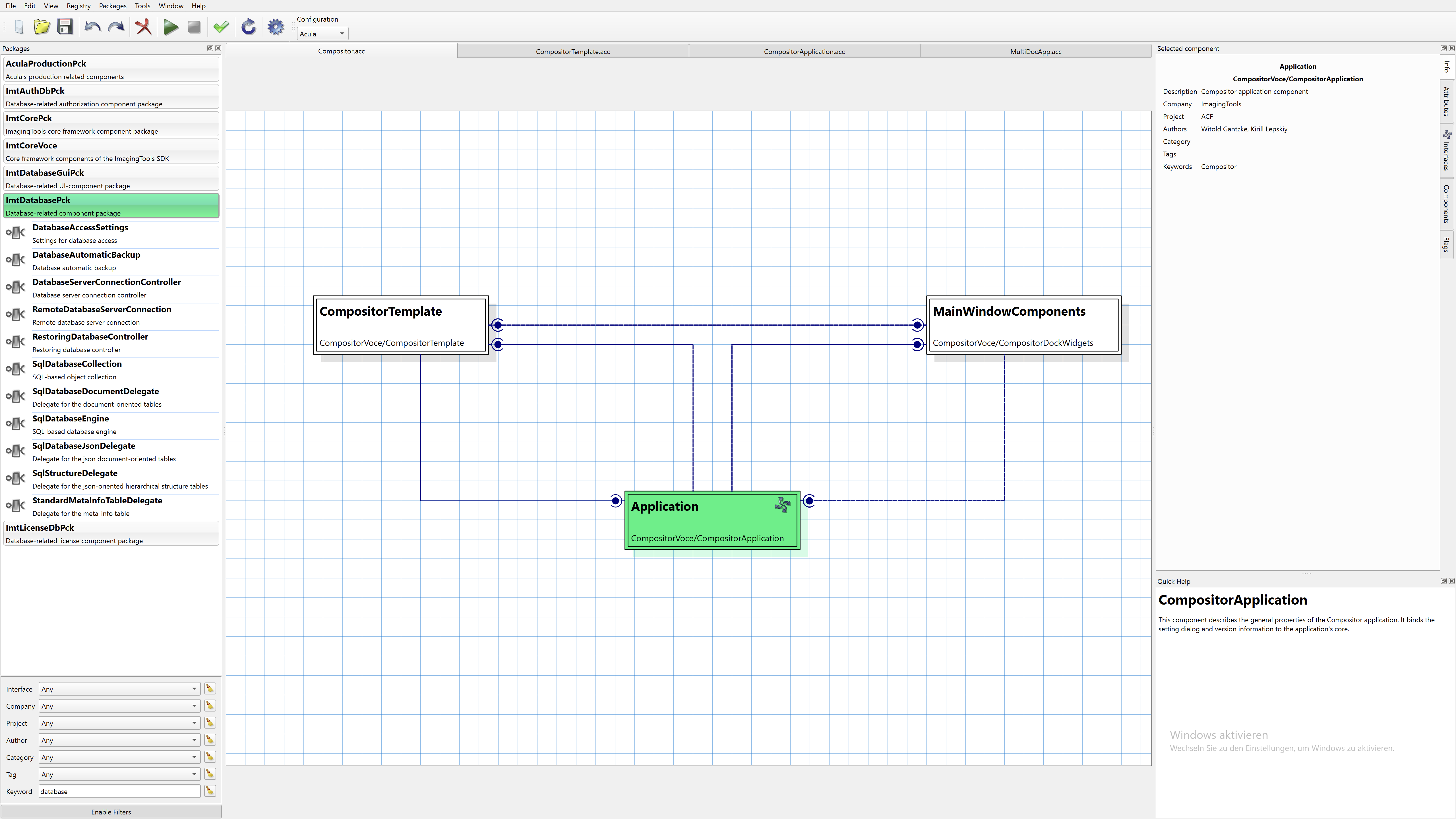Switch to the CompositorApplication.acc tab

804,51
